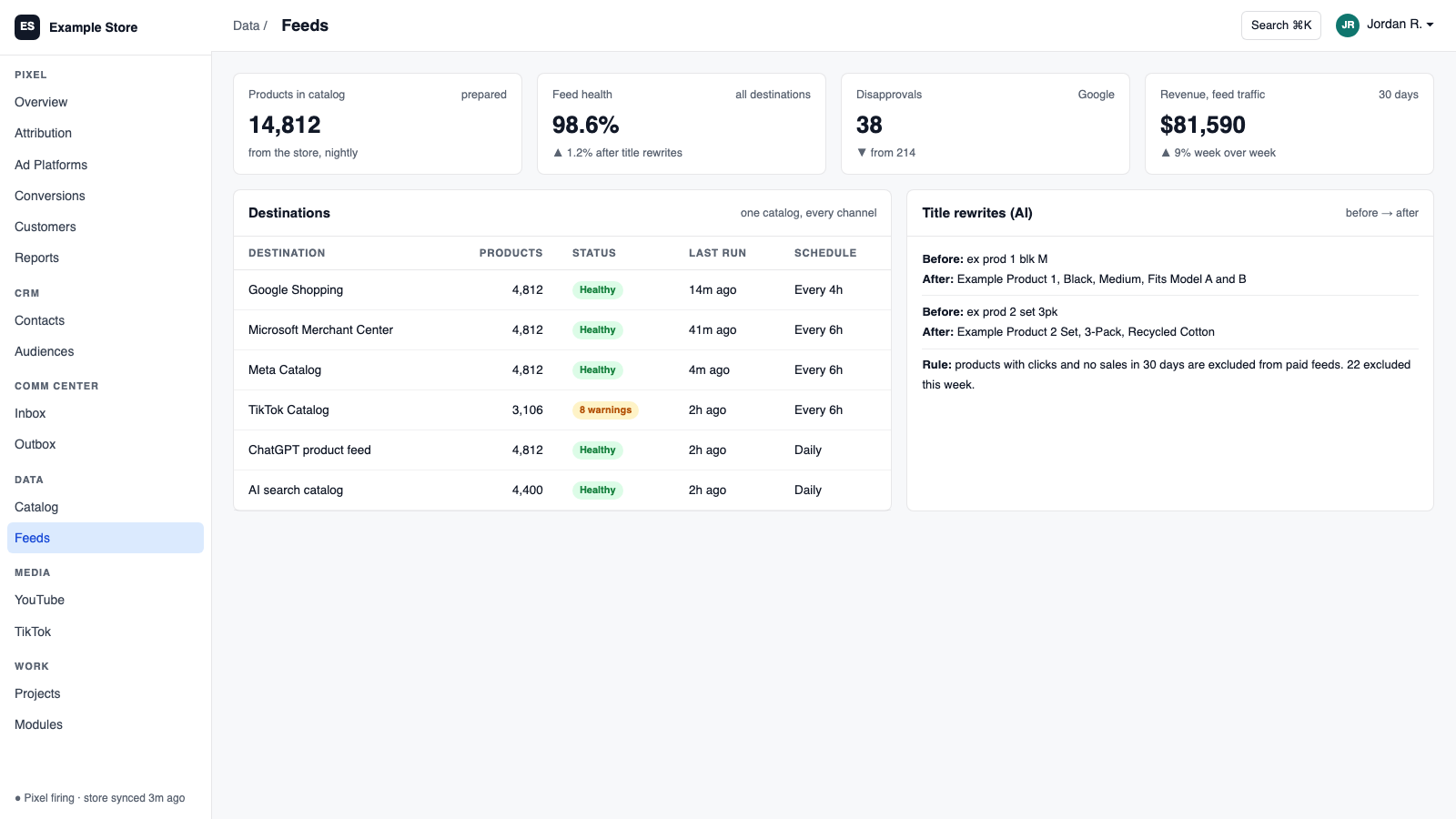Click the 8 warnings status badge
The width and height of the screenshot is (1456, 819).
605,410
